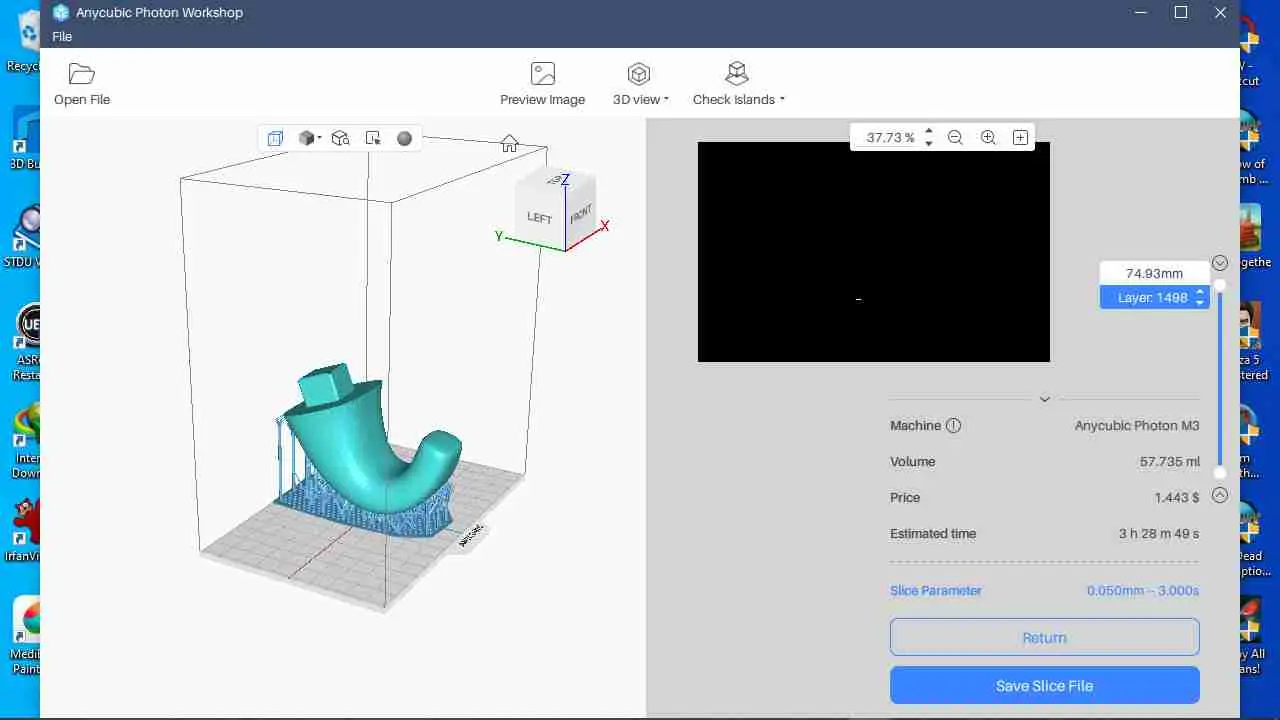This screenshot has height=720, width=1280.
Task: Reset camera with the home icon
Action: [509, 143]
